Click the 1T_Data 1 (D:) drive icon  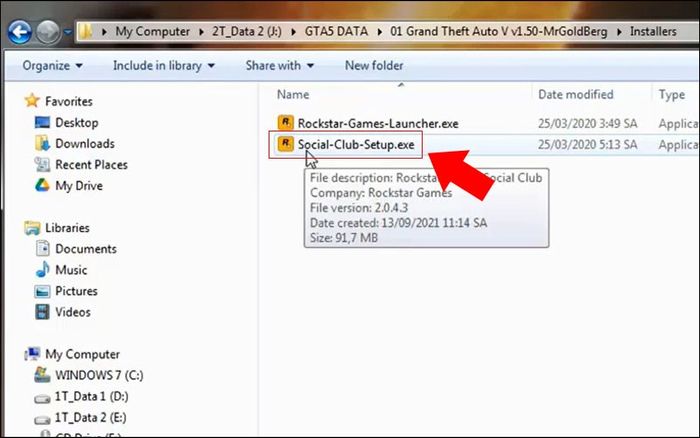pos(42,398)
